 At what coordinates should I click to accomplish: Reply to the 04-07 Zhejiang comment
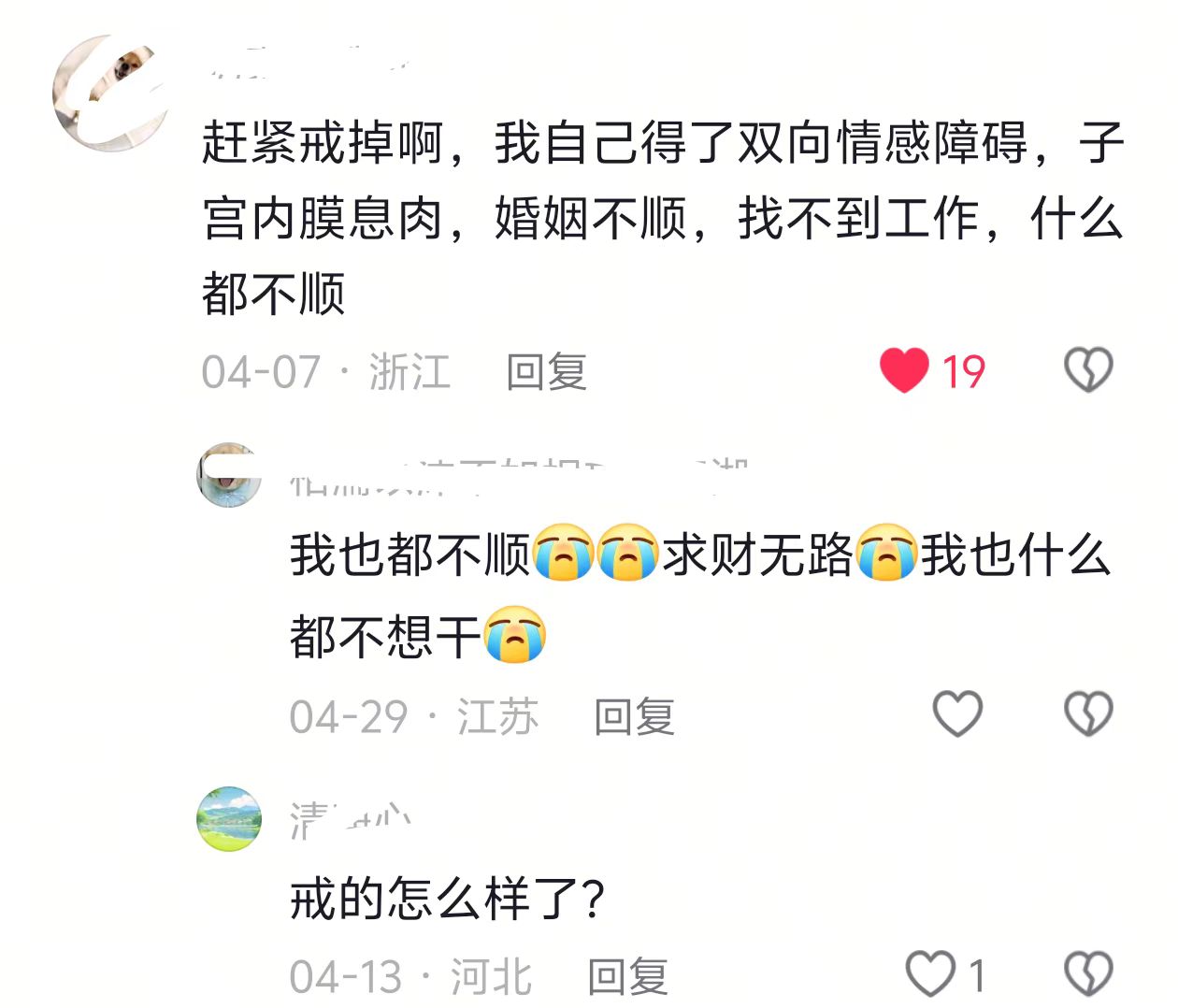pos(546,371)
